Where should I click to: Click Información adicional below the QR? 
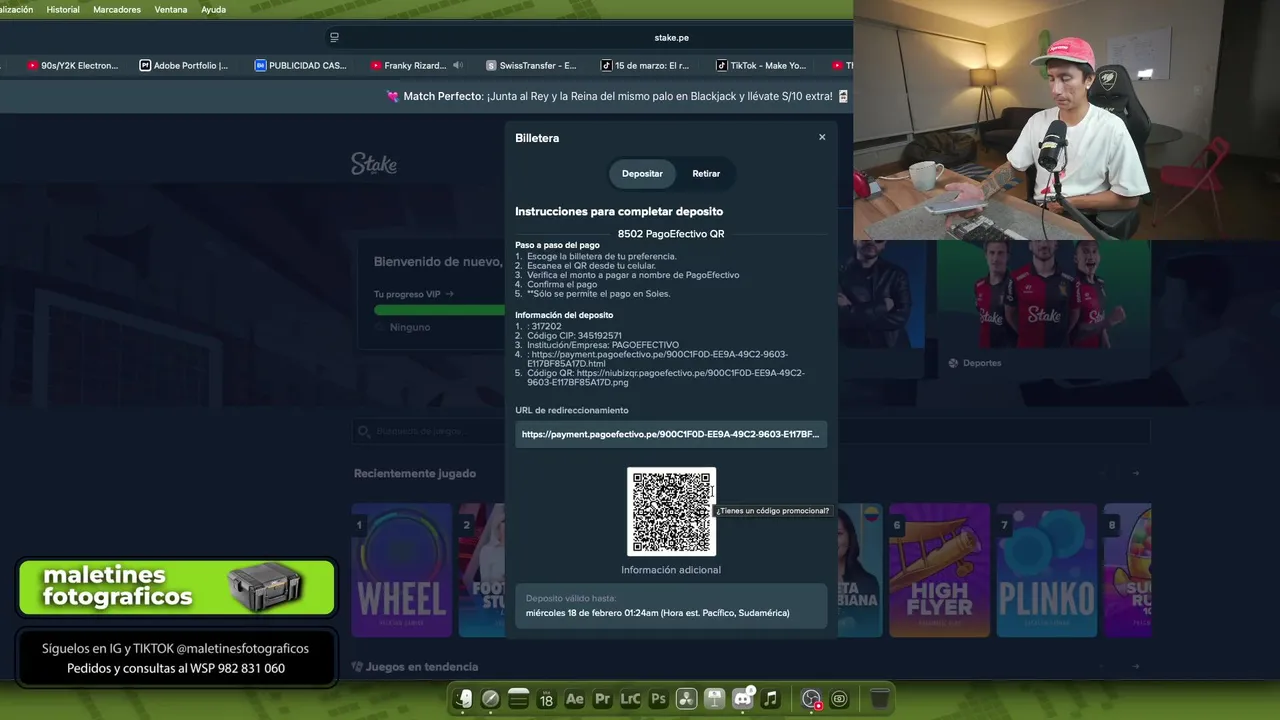pyautogui.click(x=671, y=570)
